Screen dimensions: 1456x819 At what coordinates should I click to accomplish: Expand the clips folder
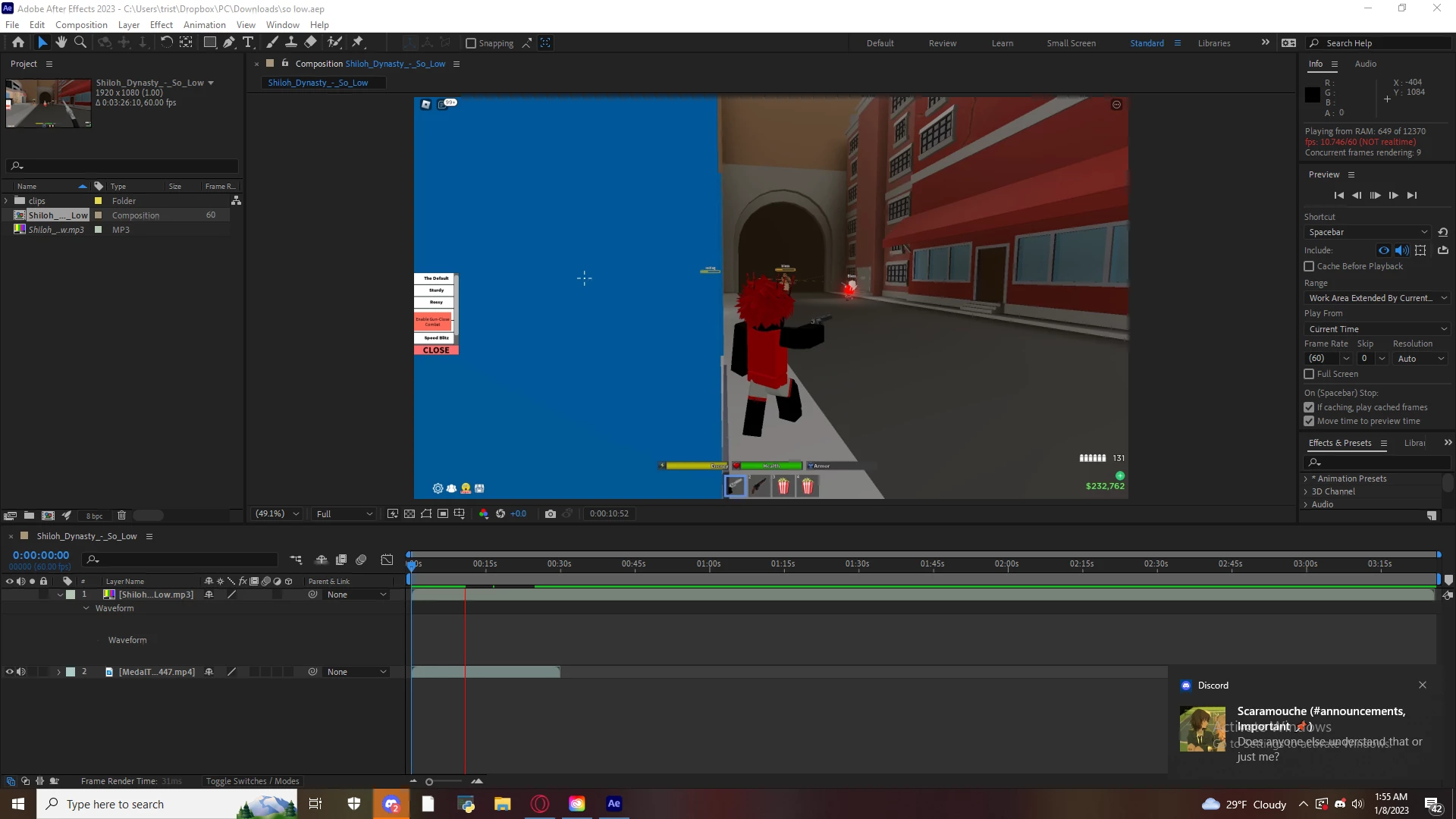coord(7,201)
